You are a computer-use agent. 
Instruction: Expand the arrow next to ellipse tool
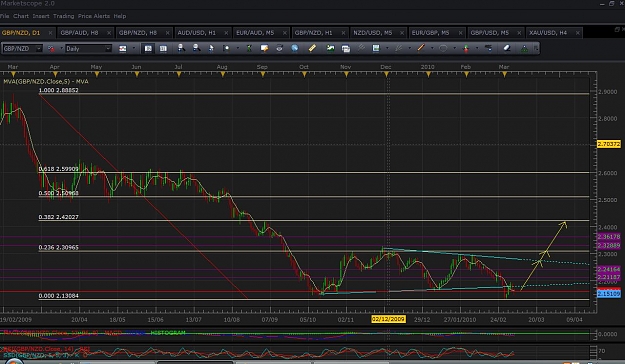454,49
